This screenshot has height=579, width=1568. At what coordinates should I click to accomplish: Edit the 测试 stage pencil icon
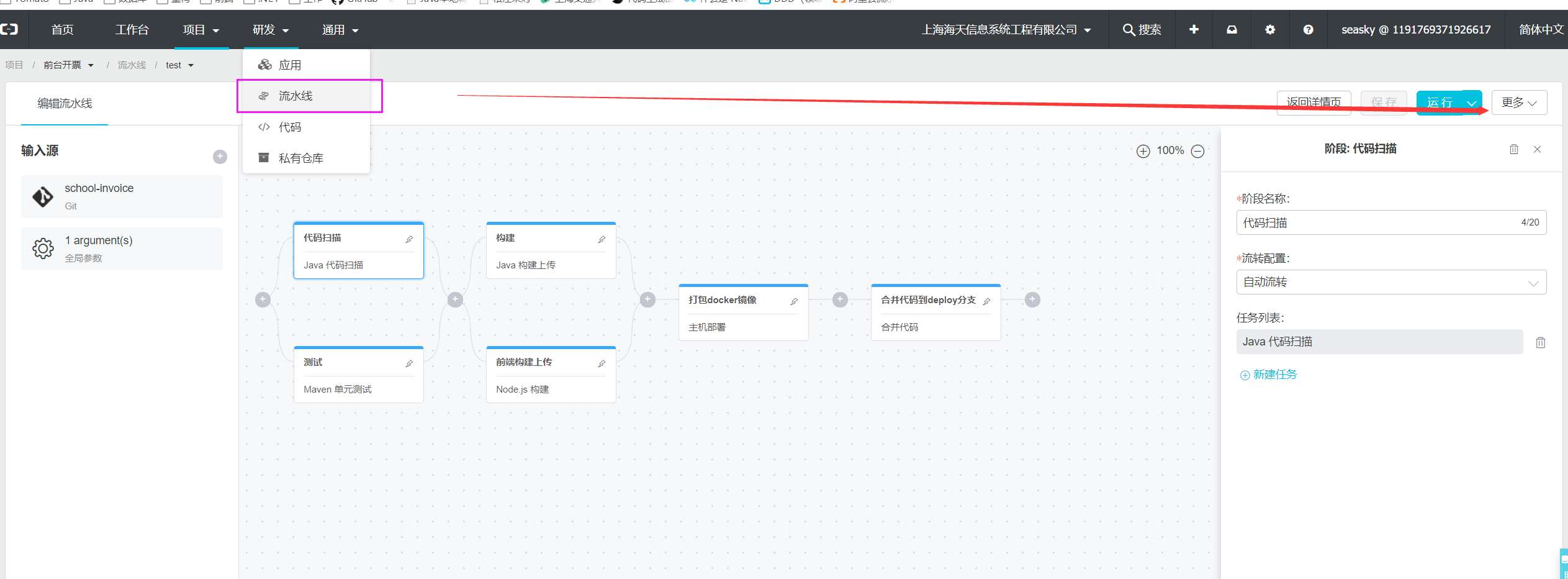[x=409, y=363]
